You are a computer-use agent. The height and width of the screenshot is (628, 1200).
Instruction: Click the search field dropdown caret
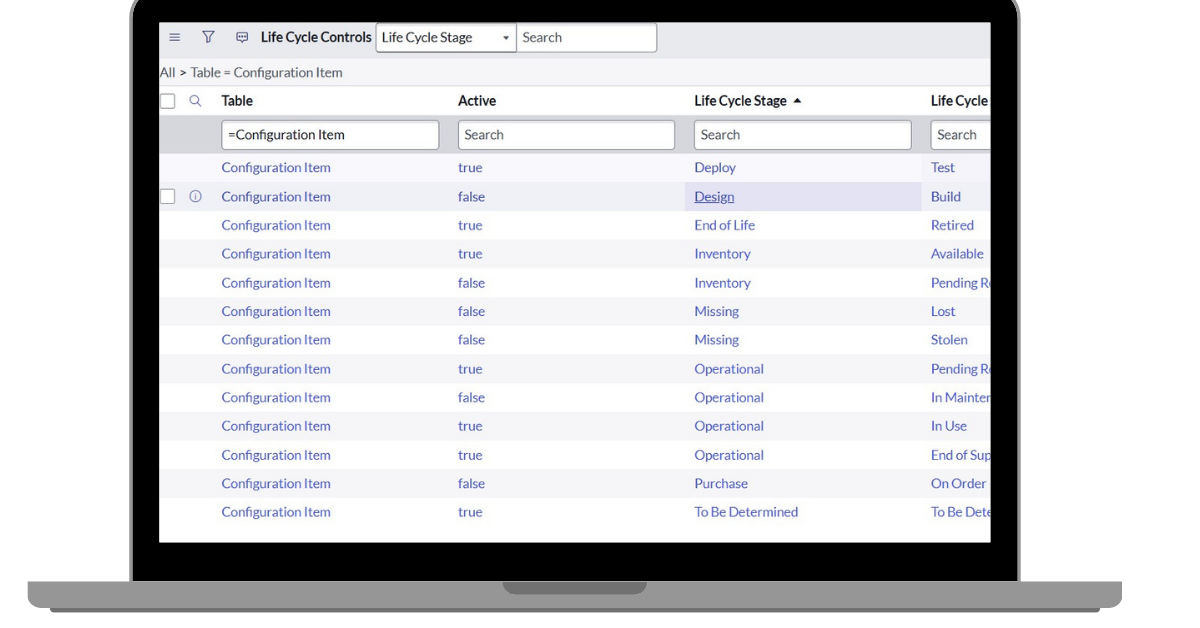505,37
